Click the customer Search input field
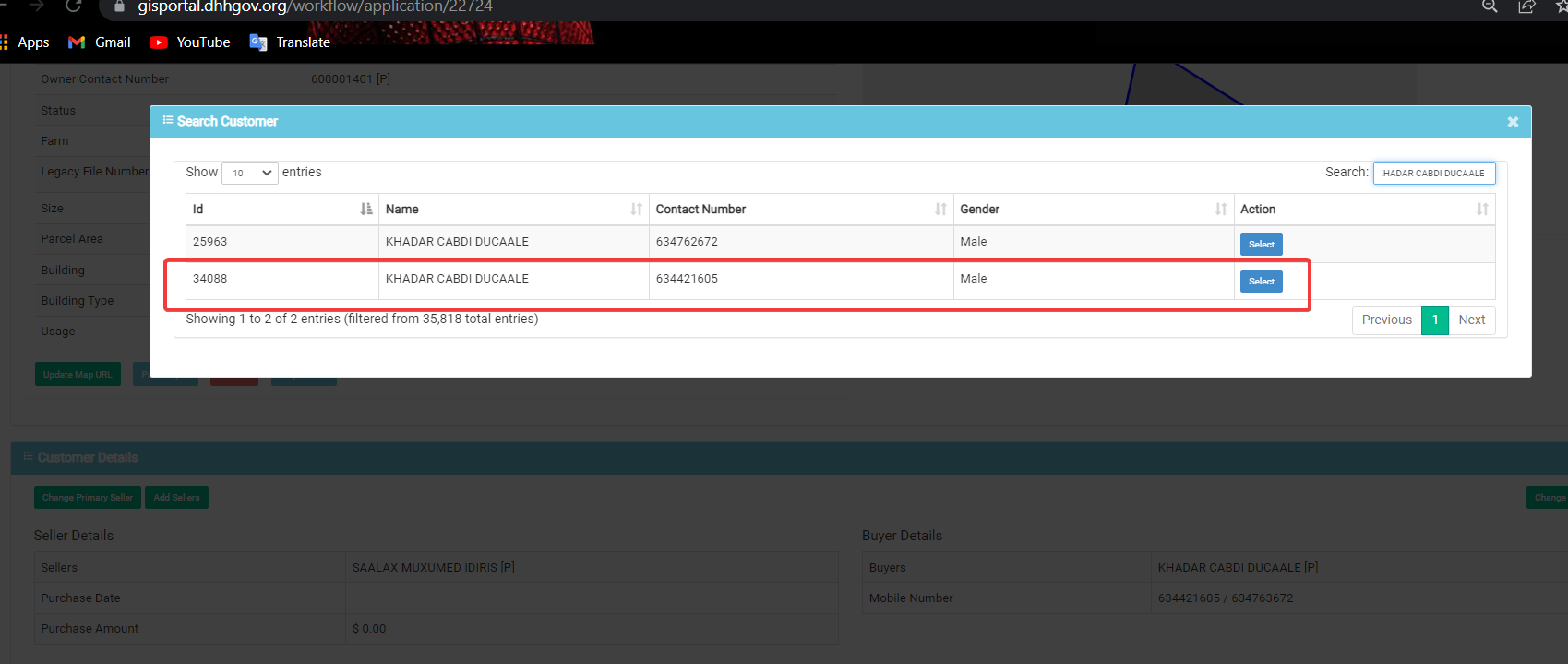The width and height of the screenshot is (1568, 664). [1434, 173]
